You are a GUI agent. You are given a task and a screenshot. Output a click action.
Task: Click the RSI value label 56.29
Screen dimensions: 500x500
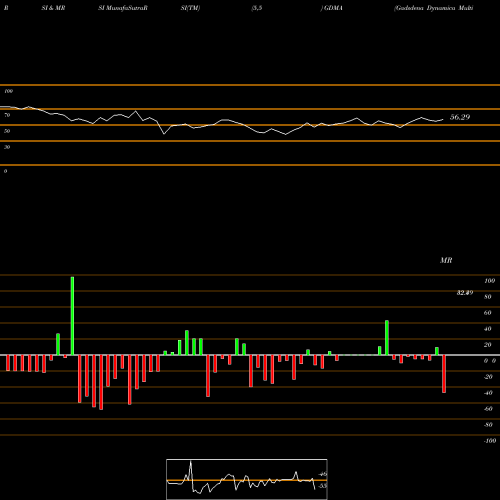[460, 117]
